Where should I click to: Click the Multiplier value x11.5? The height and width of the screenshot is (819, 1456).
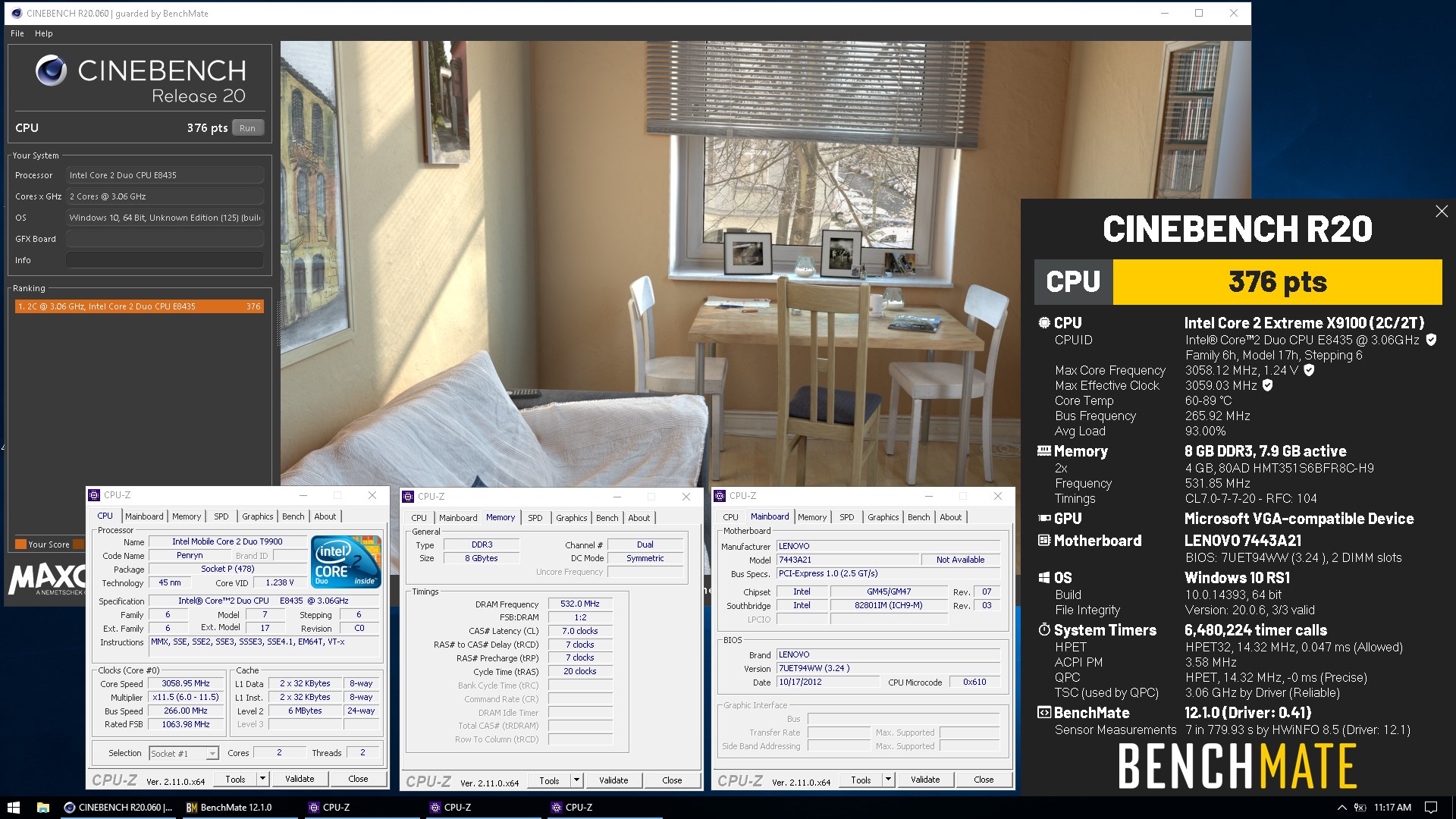pos(186,697)
